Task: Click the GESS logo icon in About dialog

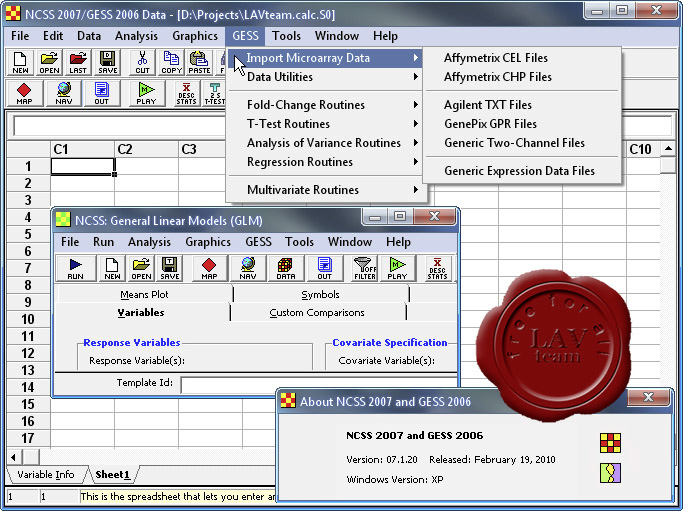Action: [x=610, y=473]
